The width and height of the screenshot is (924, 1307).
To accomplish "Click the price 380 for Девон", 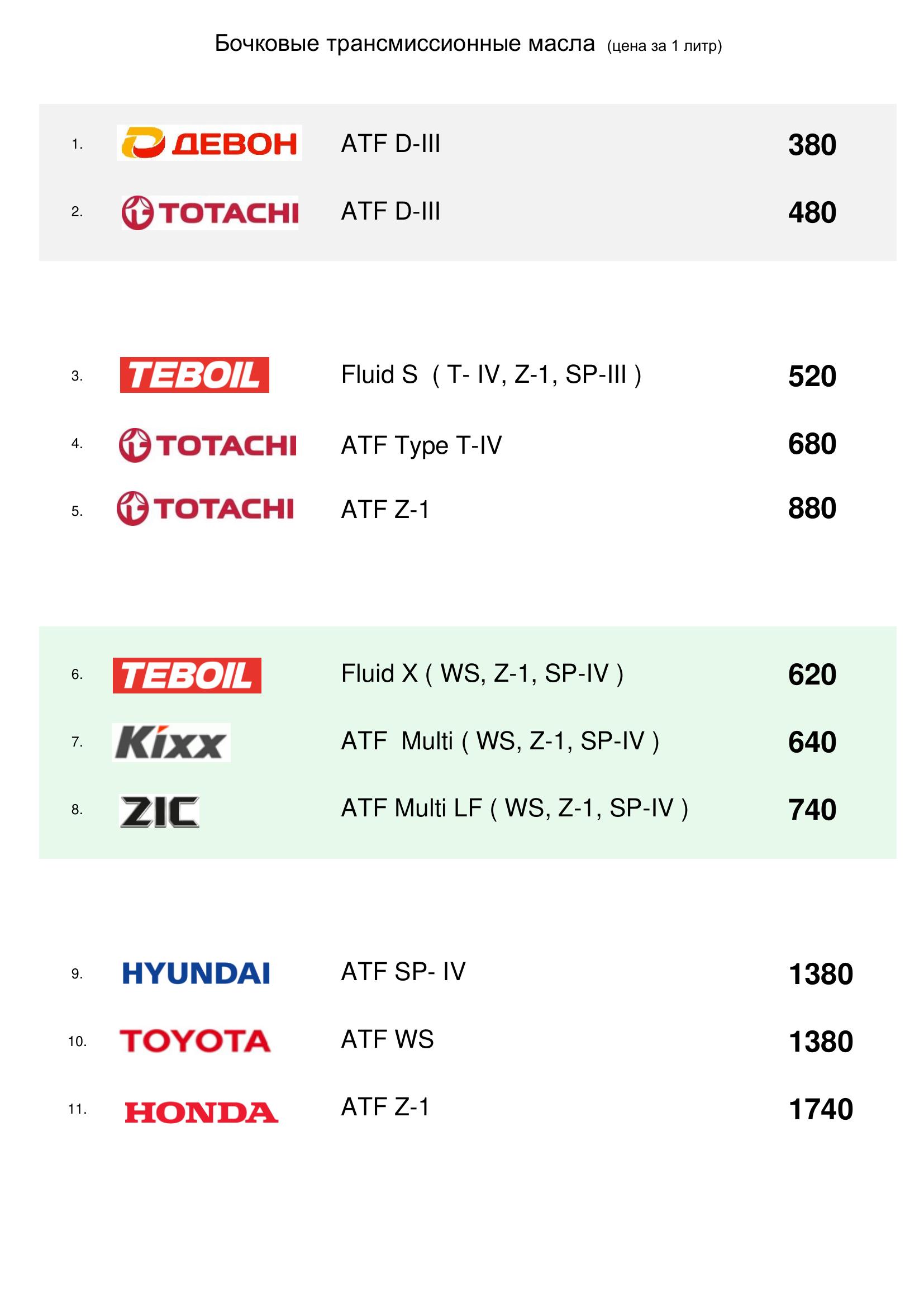I will tap(812, 145).
